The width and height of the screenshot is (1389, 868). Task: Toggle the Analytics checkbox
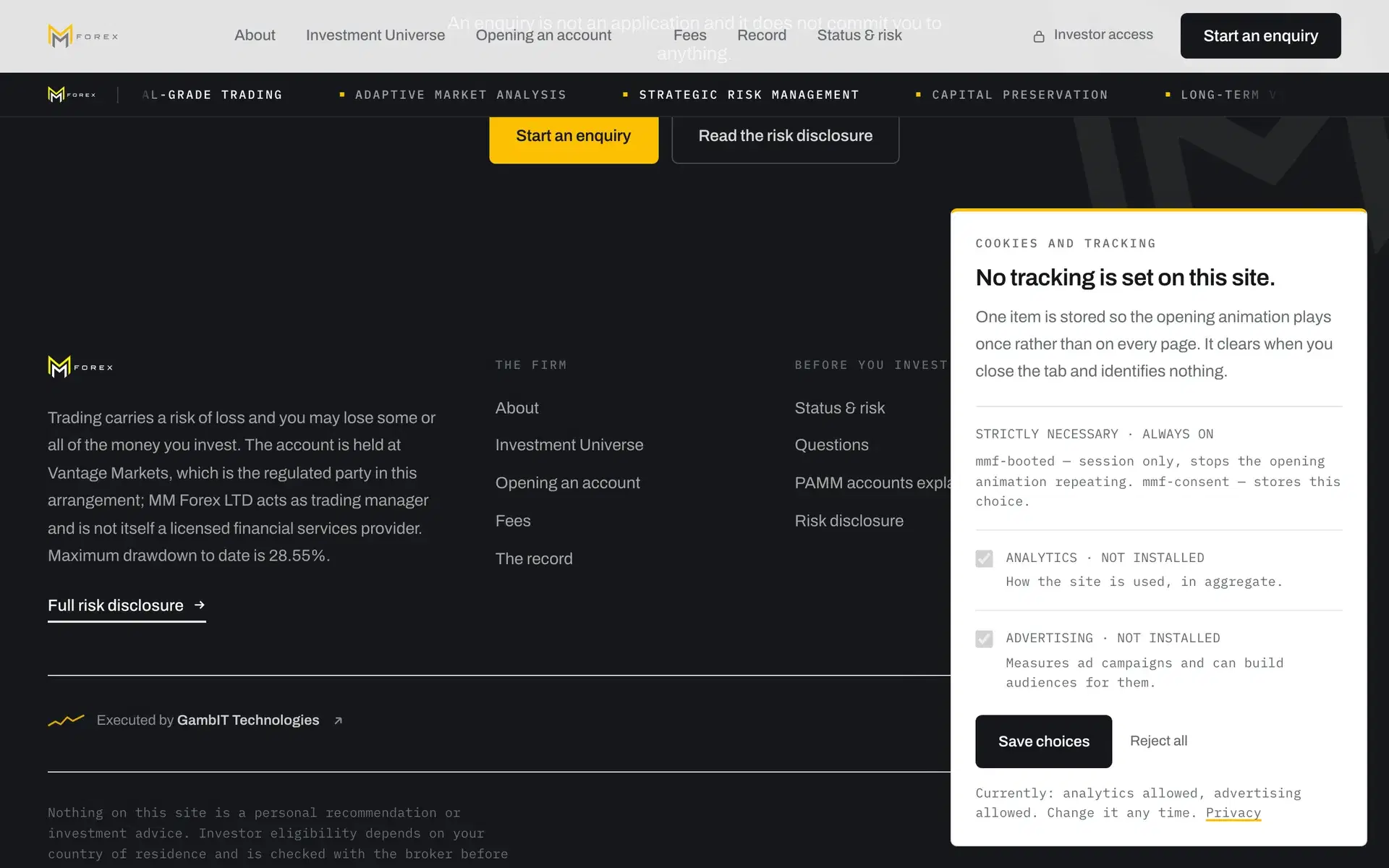[x=984, y=558]
